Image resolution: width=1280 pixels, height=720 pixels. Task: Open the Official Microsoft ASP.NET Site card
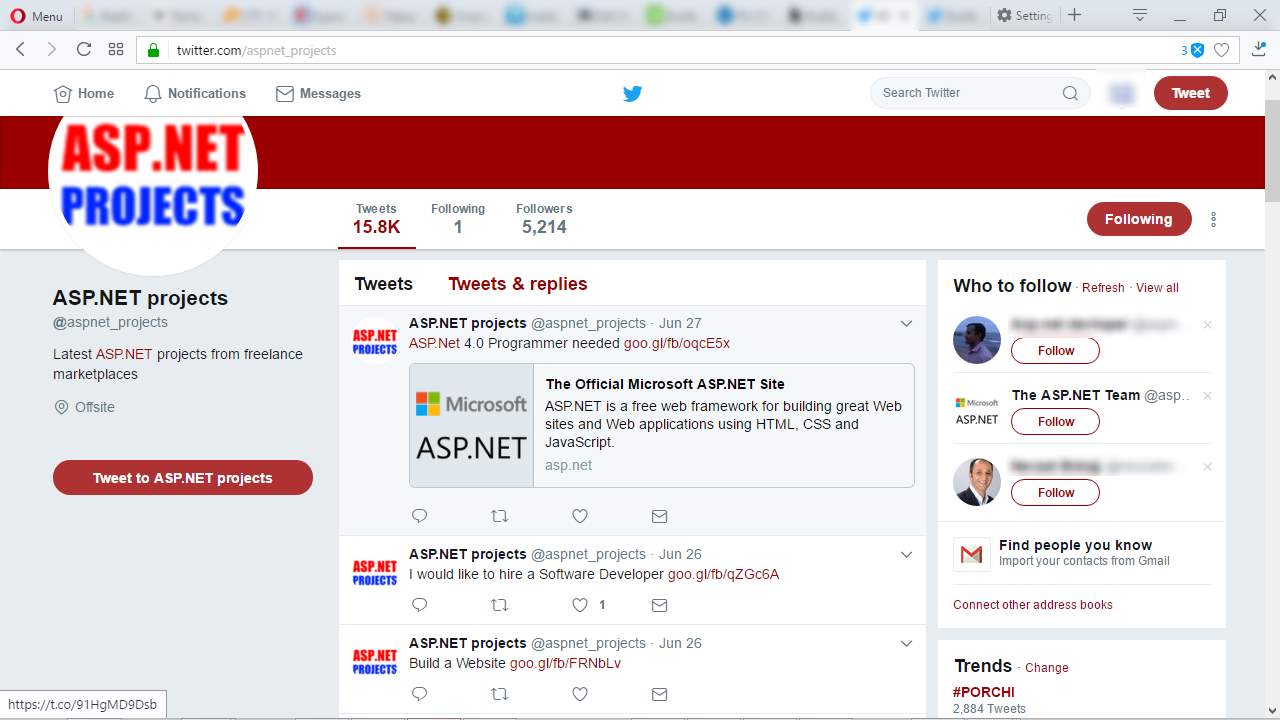click(661, 425)
